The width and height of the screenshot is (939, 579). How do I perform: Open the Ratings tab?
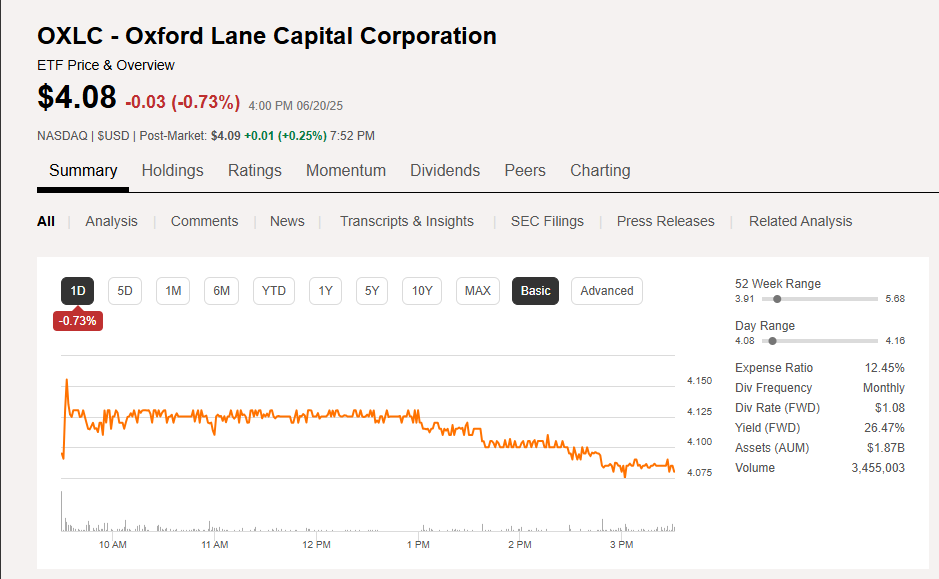coord(255,171)
